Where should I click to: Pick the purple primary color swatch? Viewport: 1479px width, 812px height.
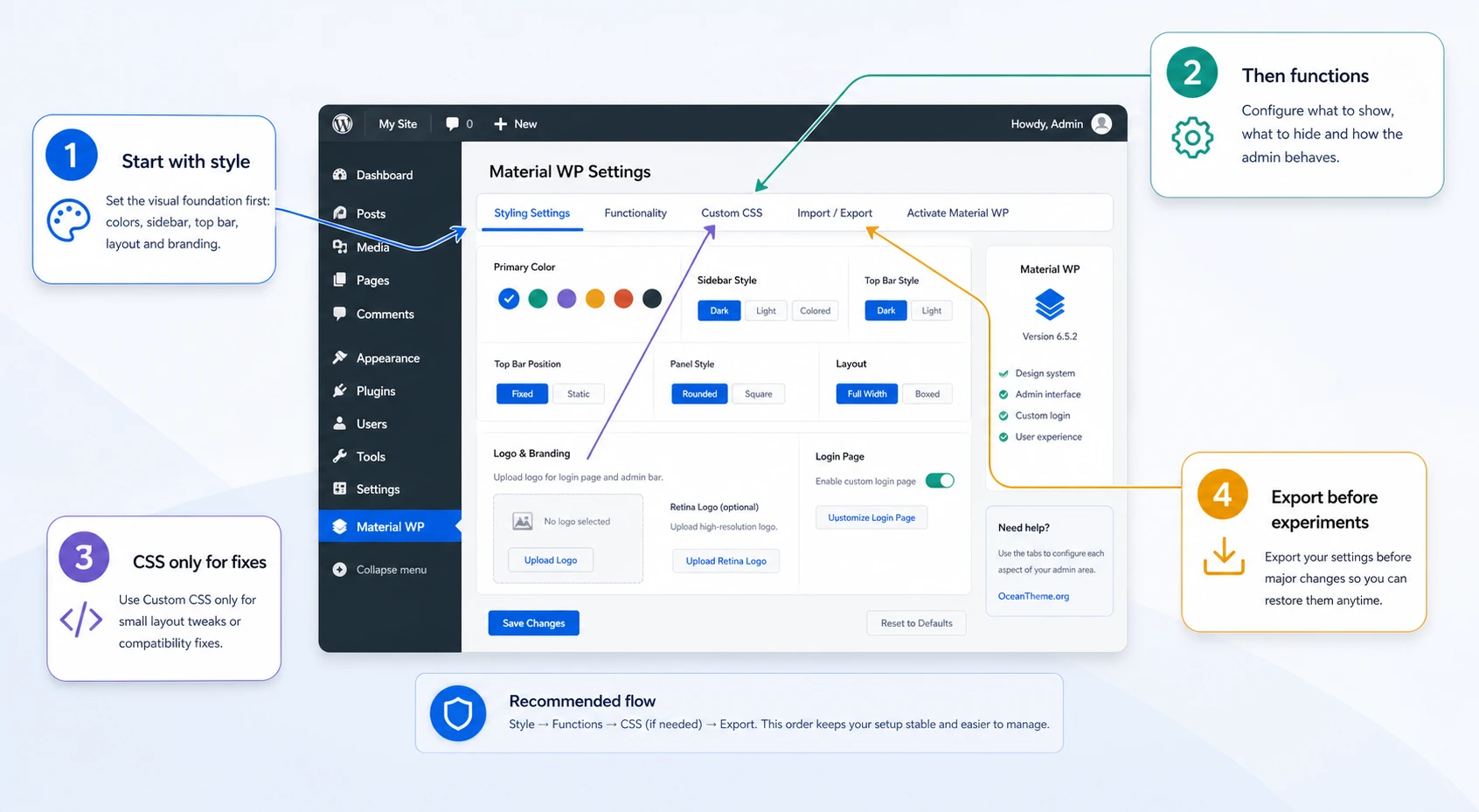coord(566,299)
